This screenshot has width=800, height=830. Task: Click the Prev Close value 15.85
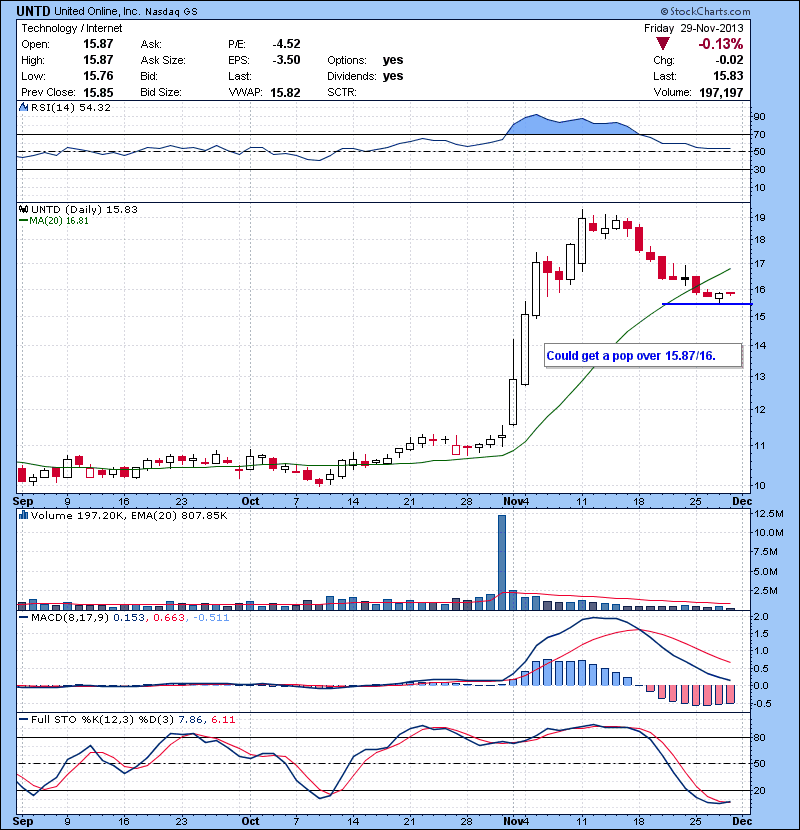[98, 93]
